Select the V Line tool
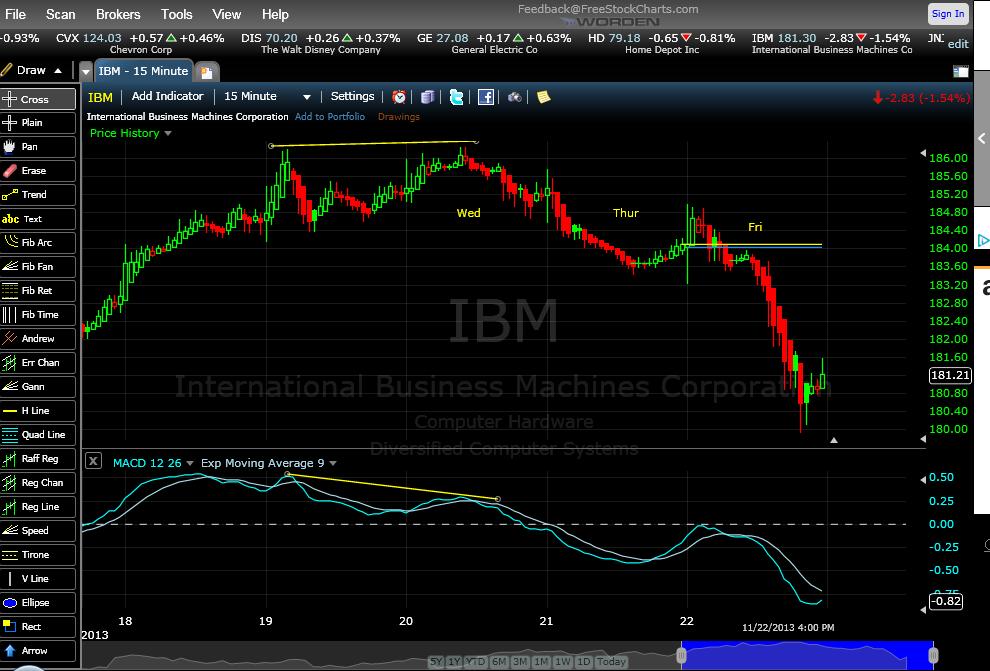Viewport: 990px width, 671px height. 38,578
